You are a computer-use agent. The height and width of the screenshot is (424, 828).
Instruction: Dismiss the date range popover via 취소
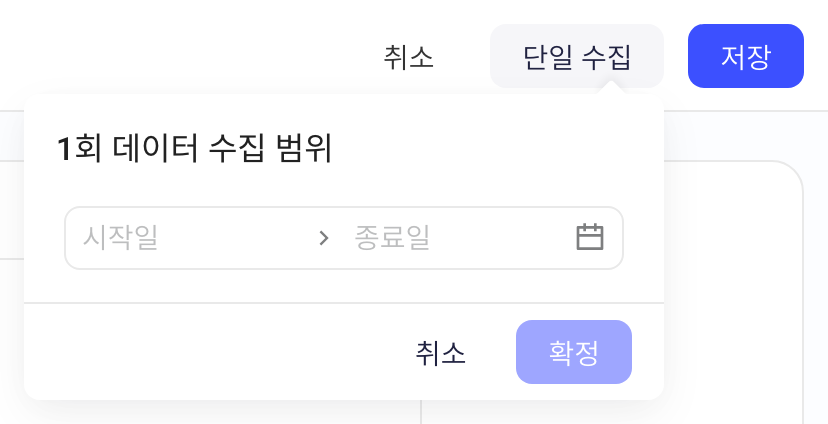pos(441,353)
